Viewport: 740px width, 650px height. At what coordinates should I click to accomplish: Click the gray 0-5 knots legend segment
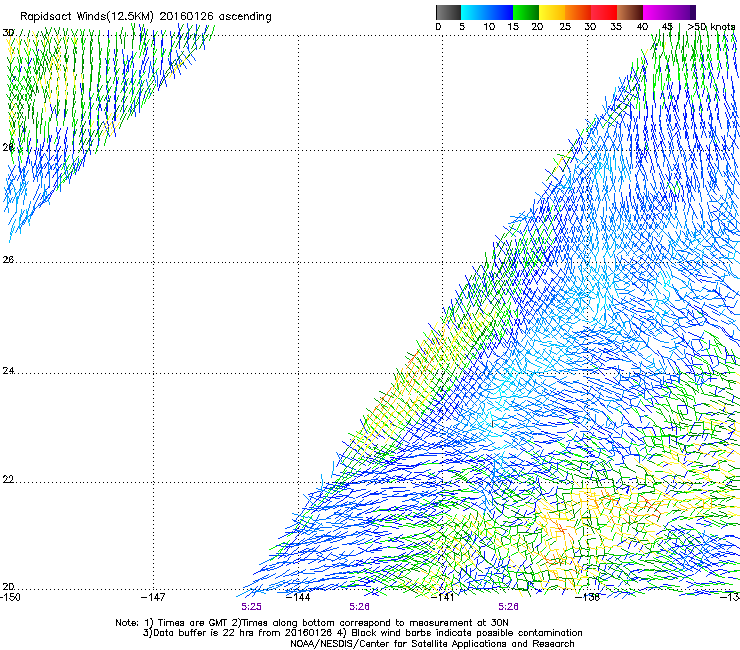coord(448,12)
